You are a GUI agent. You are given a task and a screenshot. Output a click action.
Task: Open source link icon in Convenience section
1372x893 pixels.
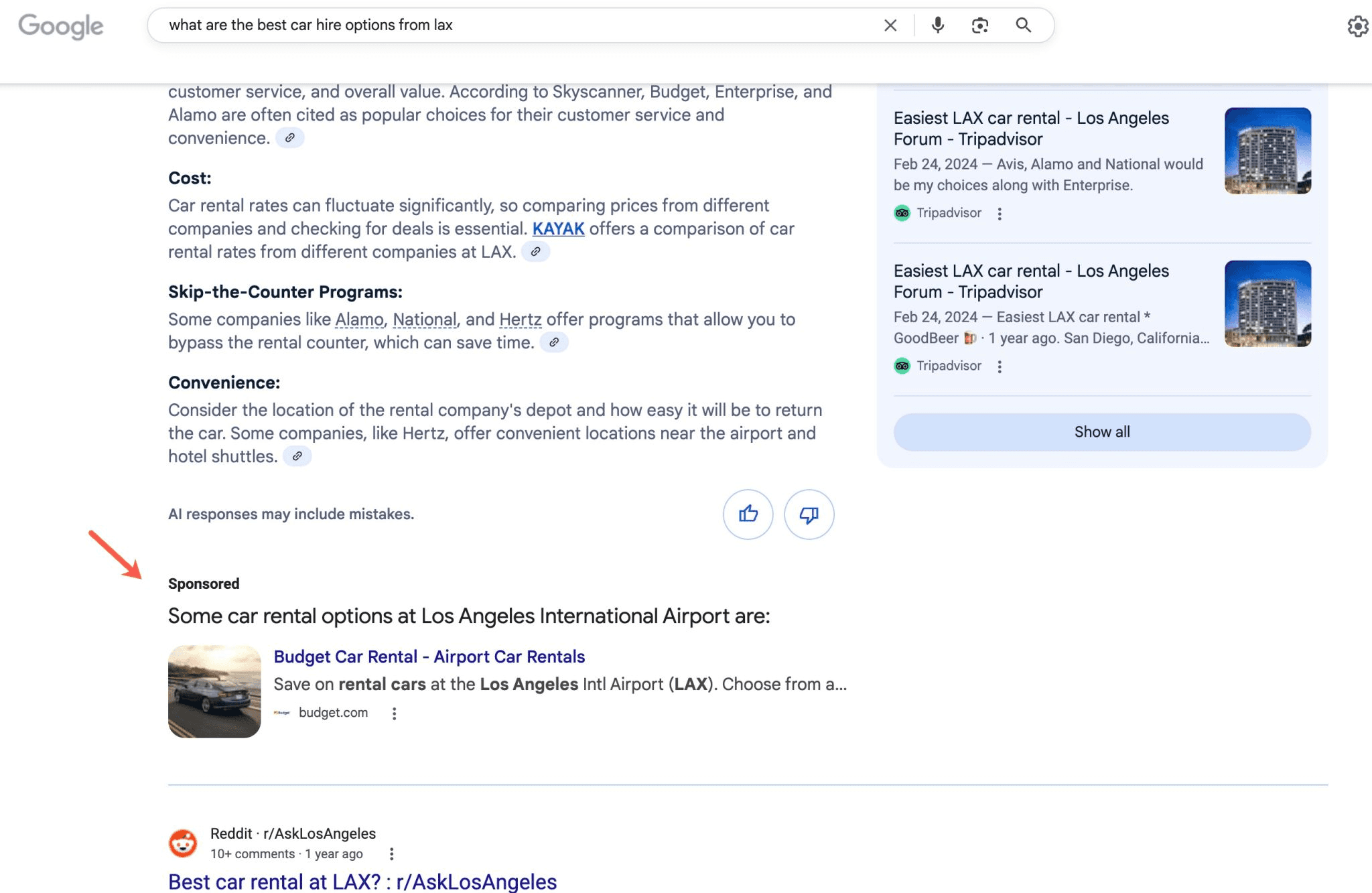pos(297,456)
